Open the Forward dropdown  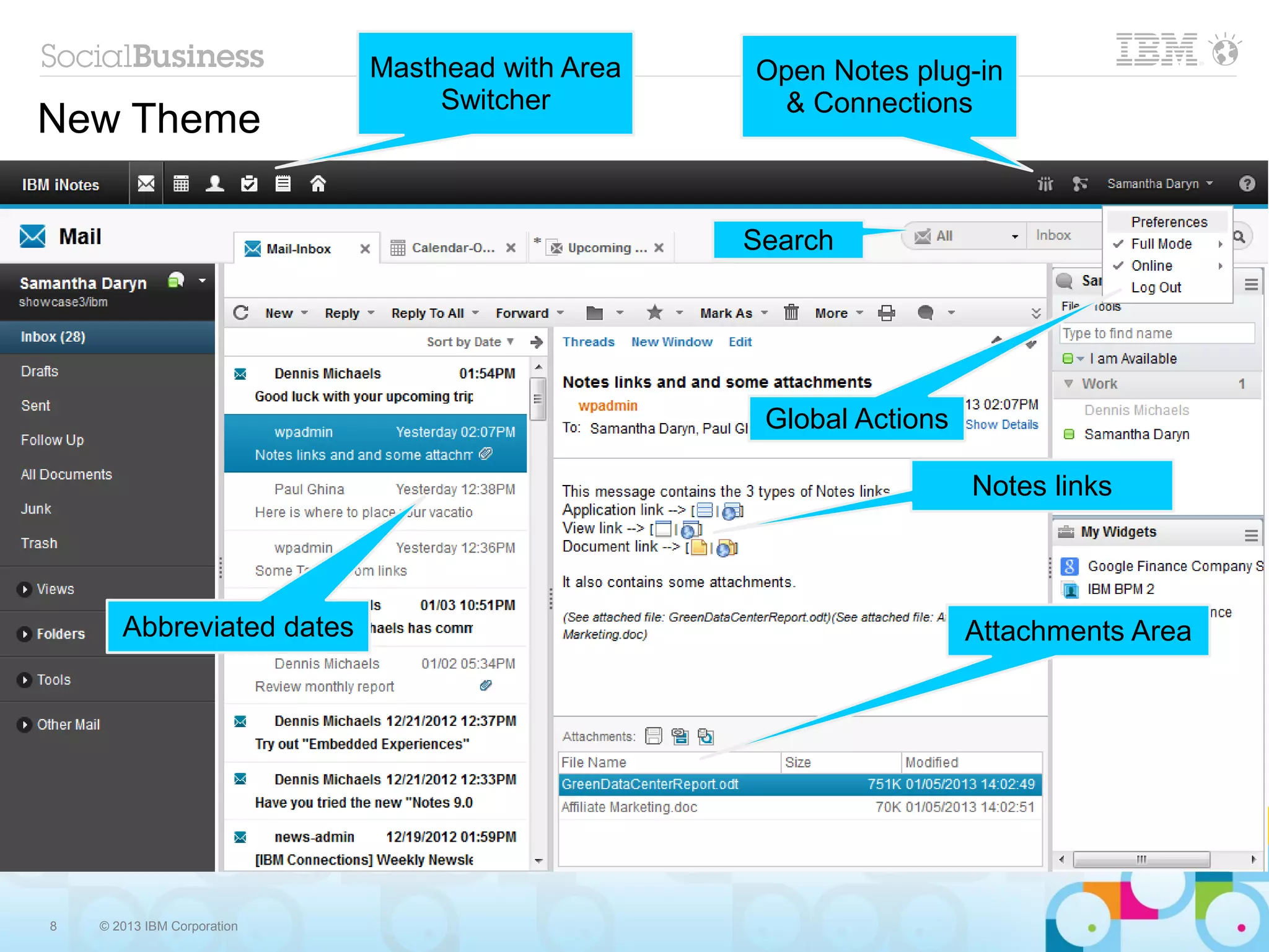click(x=560, y=313)
